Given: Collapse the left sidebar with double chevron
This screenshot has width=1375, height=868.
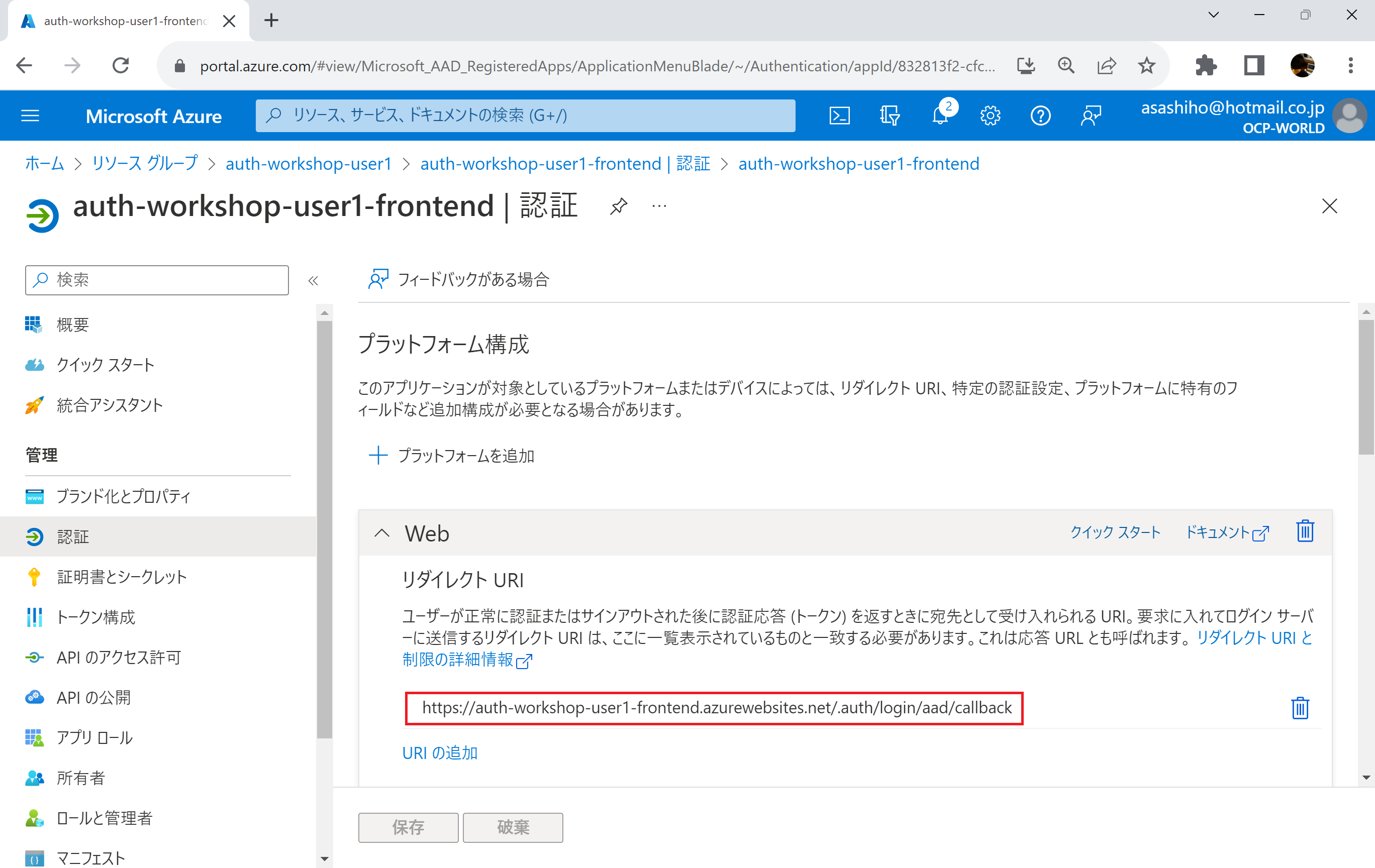Looking at the screenshot, I should pyautogui.click(x=313, y=280).
